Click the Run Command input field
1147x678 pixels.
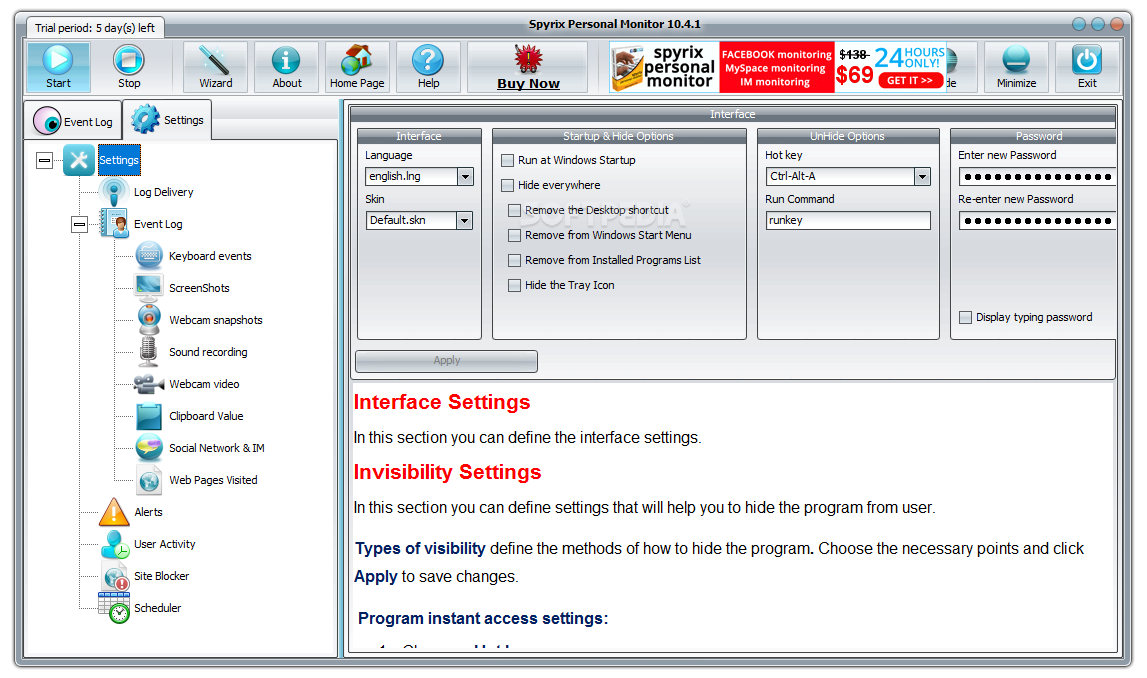click(x=848, y=220)
